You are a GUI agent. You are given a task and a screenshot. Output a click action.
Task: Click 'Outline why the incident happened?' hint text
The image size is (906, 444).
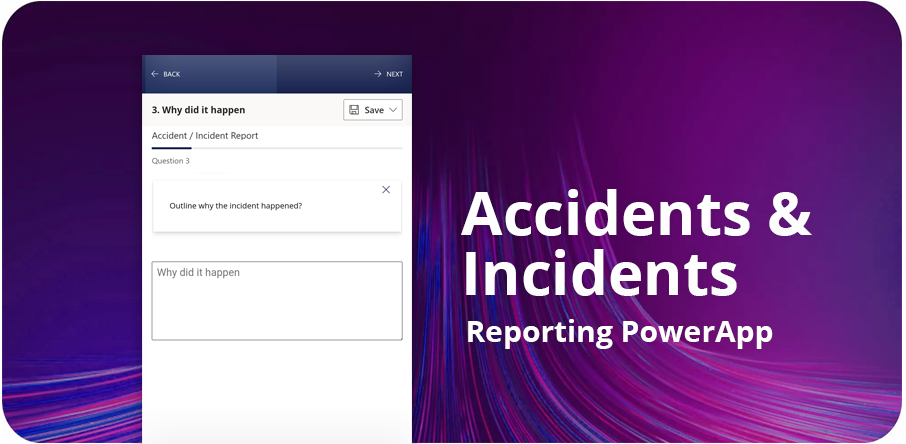(236, 205)
